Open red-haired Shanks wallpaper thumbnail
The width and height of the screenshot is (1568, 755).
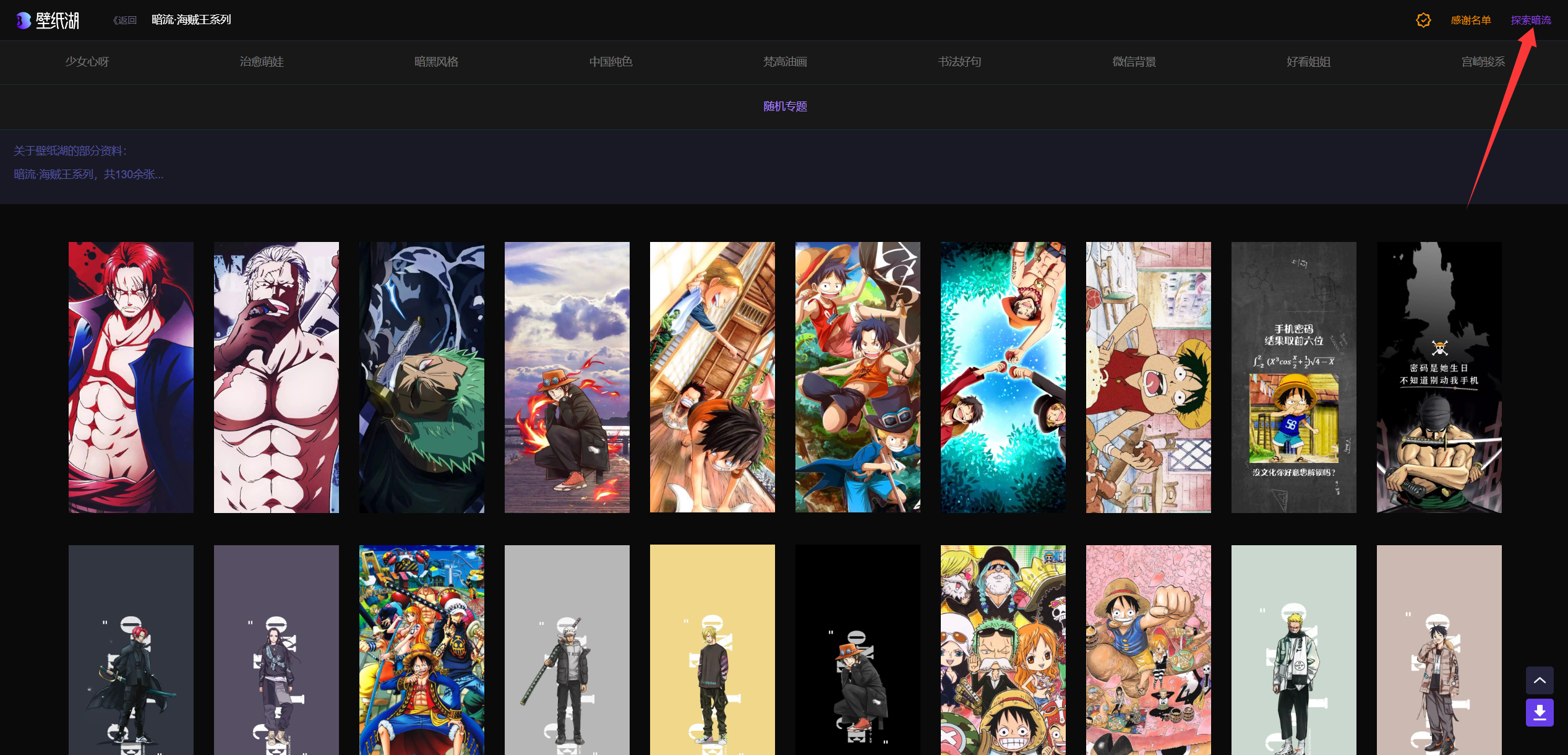click(x=131, y=377)
